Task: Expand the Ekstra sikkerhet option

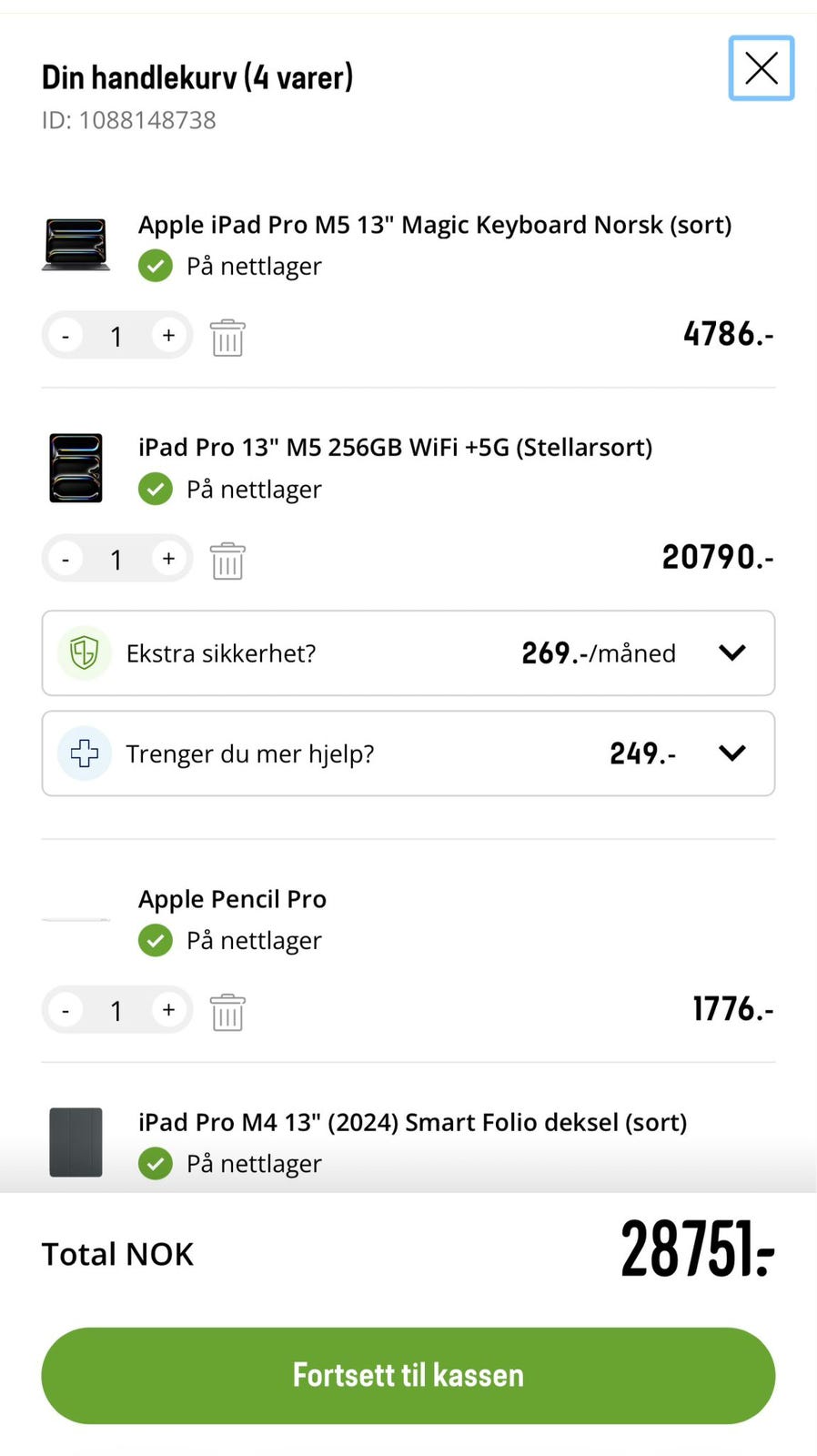Action: (731, 653)
